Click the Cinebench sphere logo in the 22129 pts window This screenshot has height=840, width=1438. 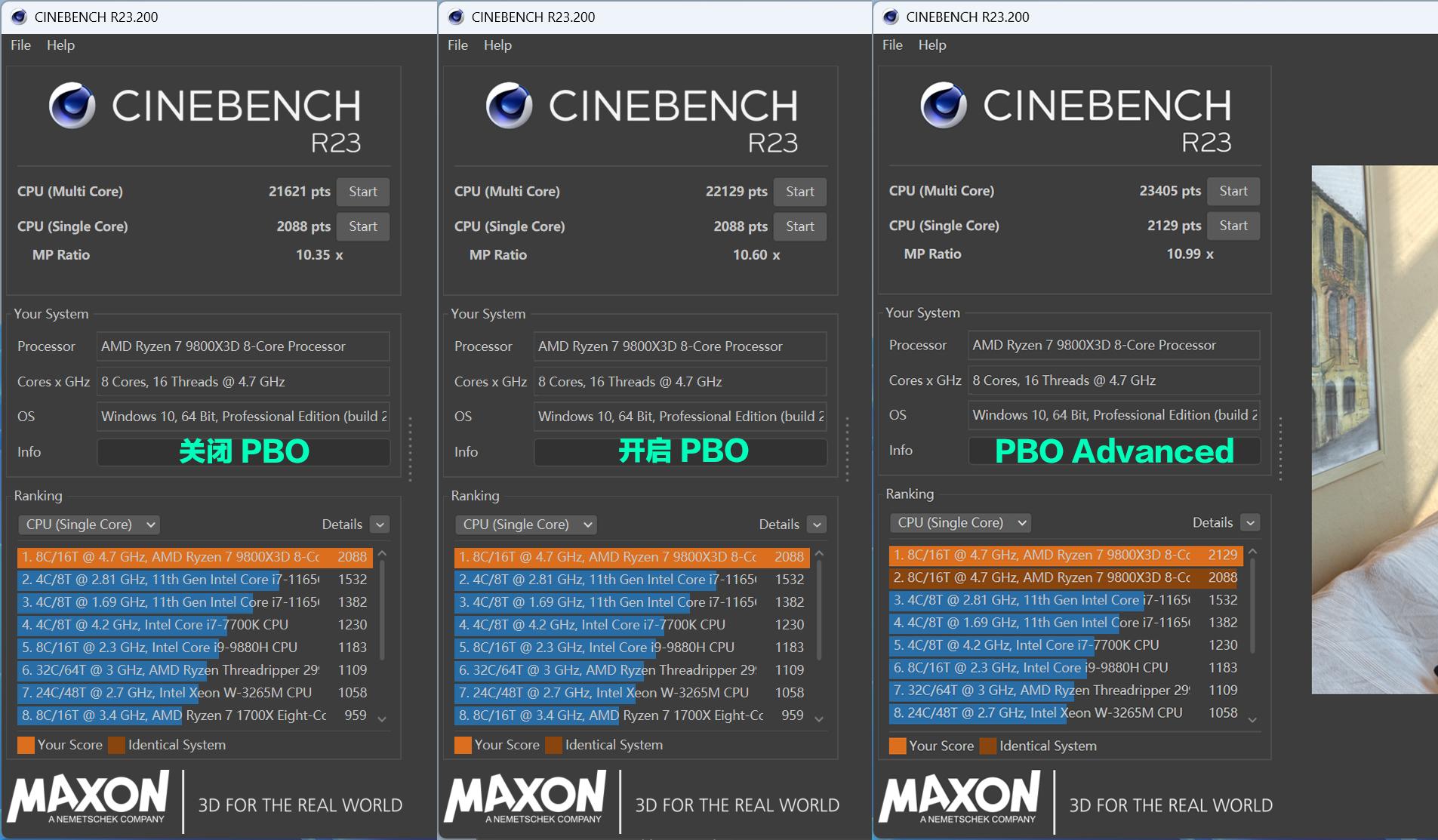509,106
